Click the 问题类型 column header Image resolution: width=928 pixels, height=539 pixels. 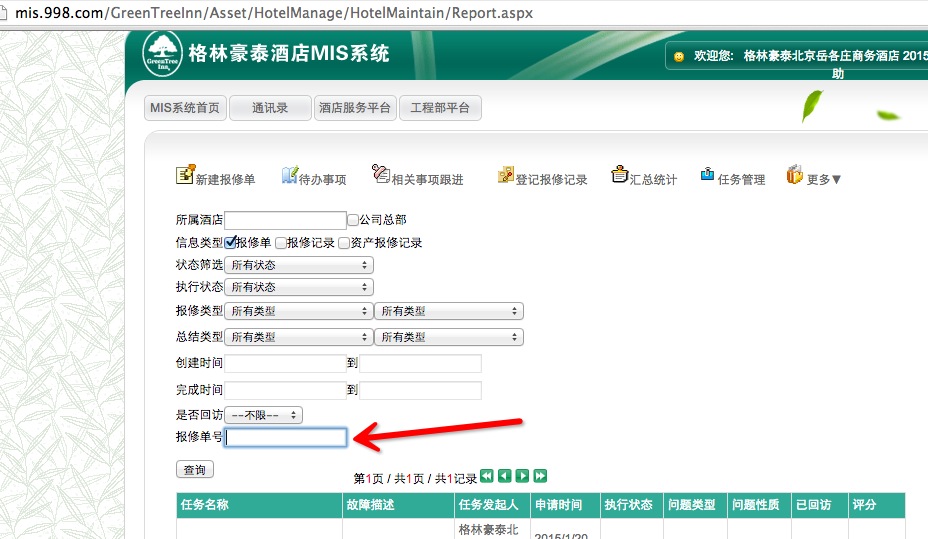pyautogui.click(x=695, y=505)
